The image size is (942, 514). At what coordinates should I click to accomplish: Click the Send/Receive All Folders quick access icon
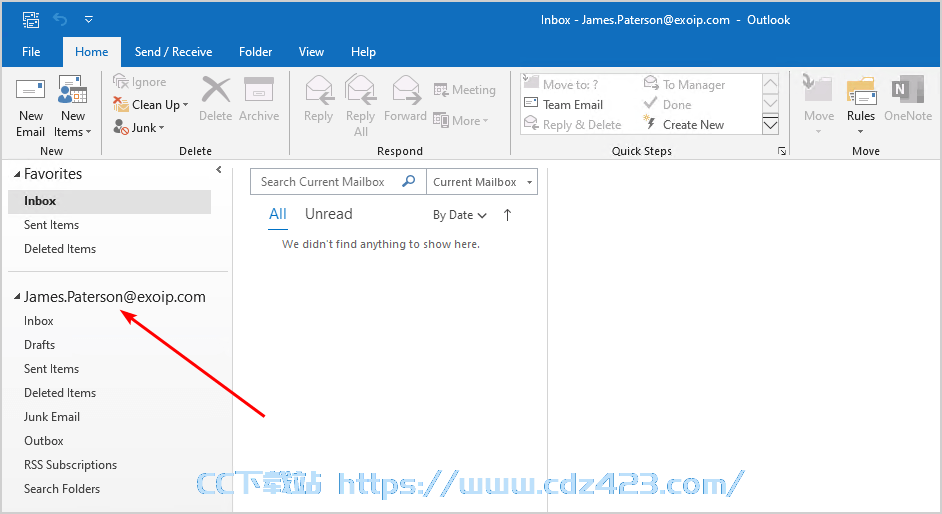(x=31, y=20)
